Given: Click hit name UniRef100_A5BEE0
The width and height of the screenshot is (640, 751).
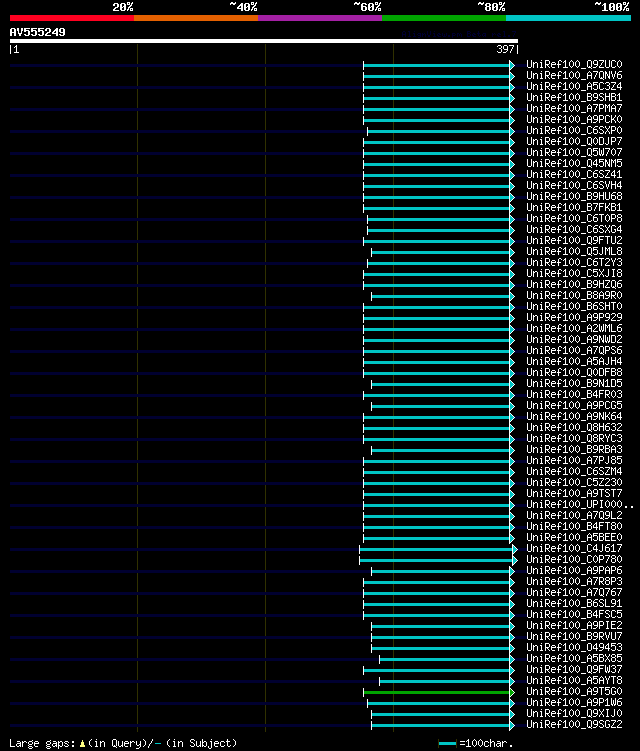Looking at the screenshot, I should 574,538.
